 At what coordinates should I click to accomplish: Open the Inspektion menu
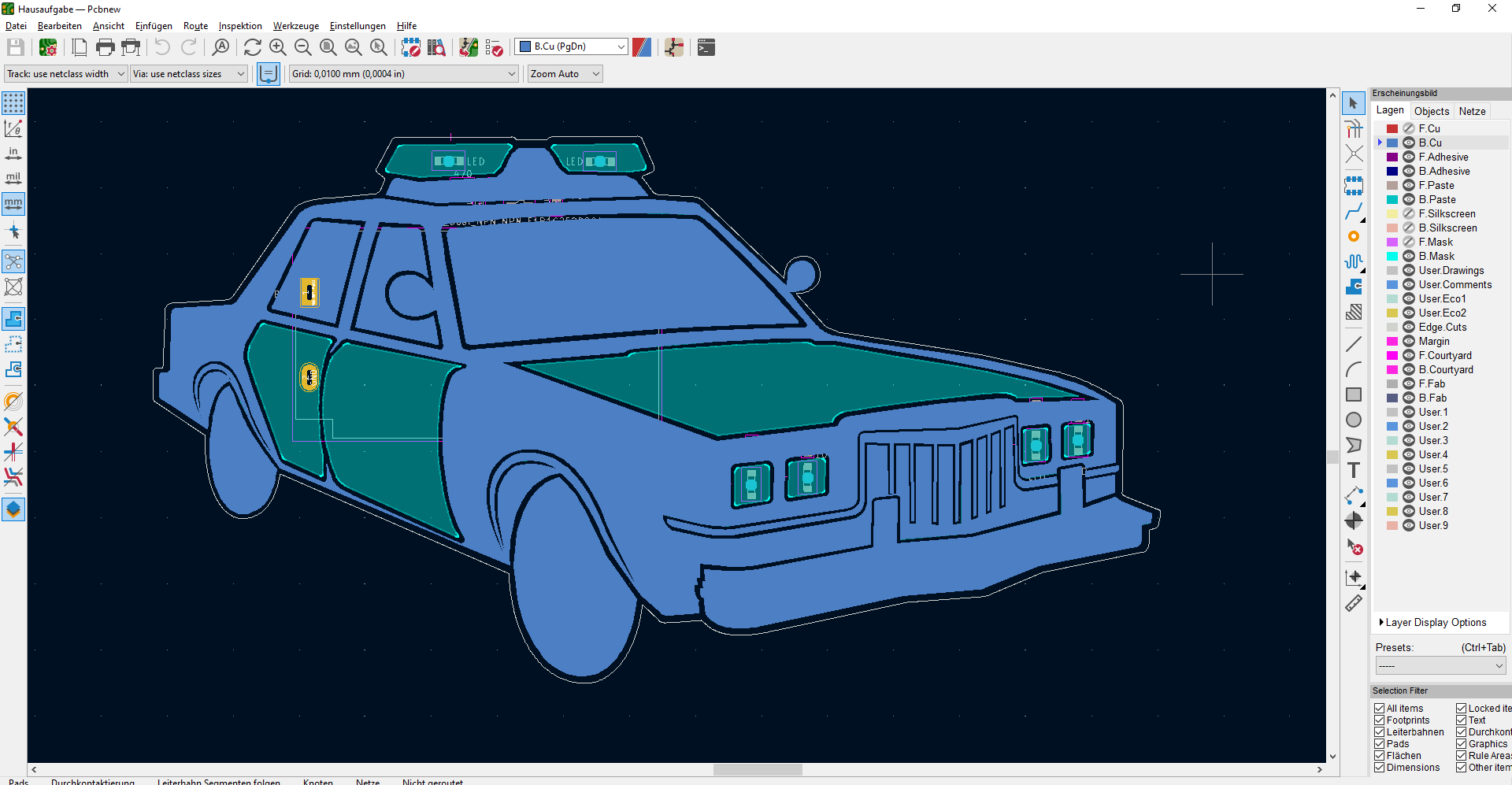[x=239, y=26]
